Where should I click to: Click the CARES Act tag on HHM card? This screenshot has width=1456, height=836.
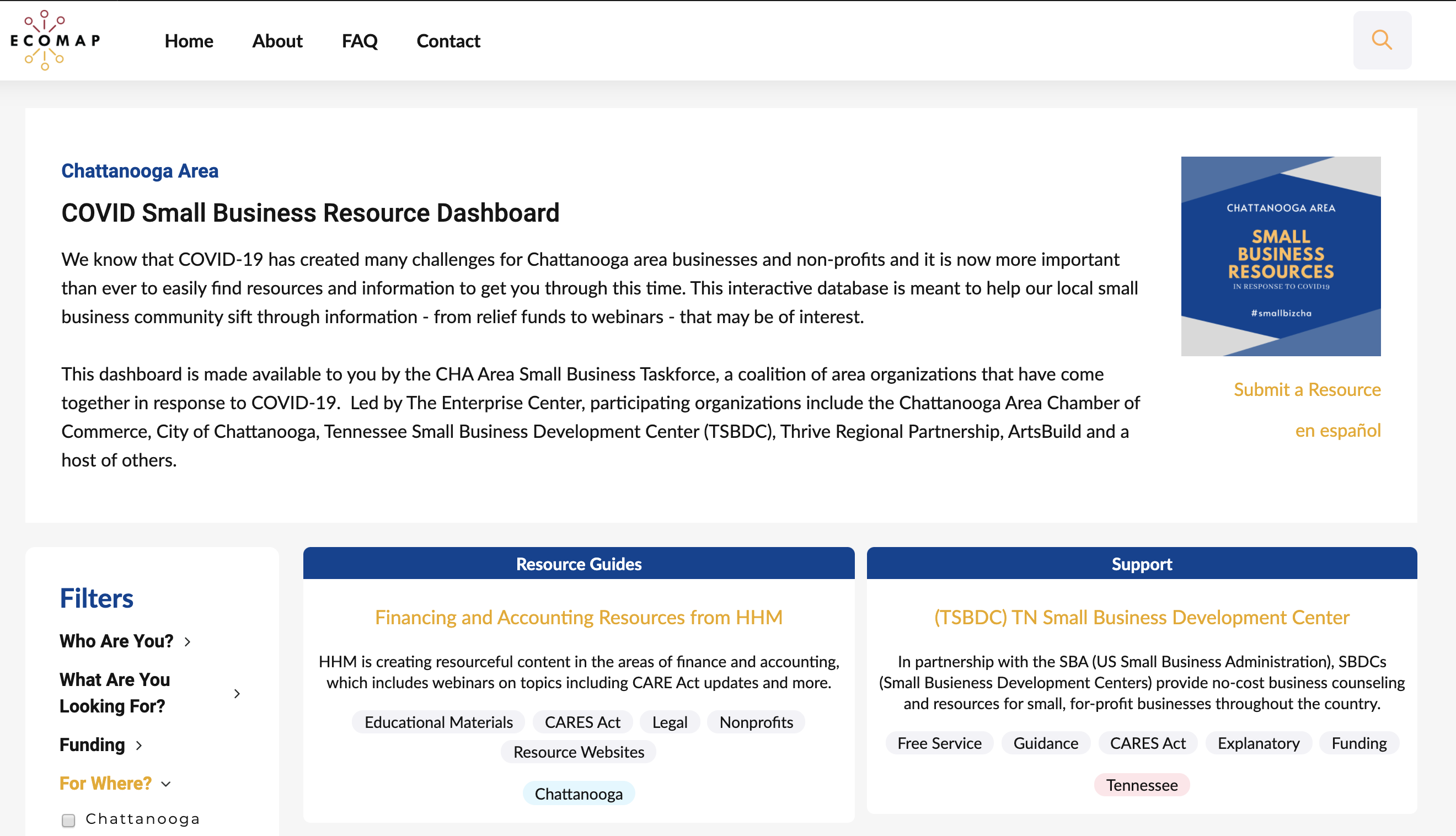pos(582,722)
